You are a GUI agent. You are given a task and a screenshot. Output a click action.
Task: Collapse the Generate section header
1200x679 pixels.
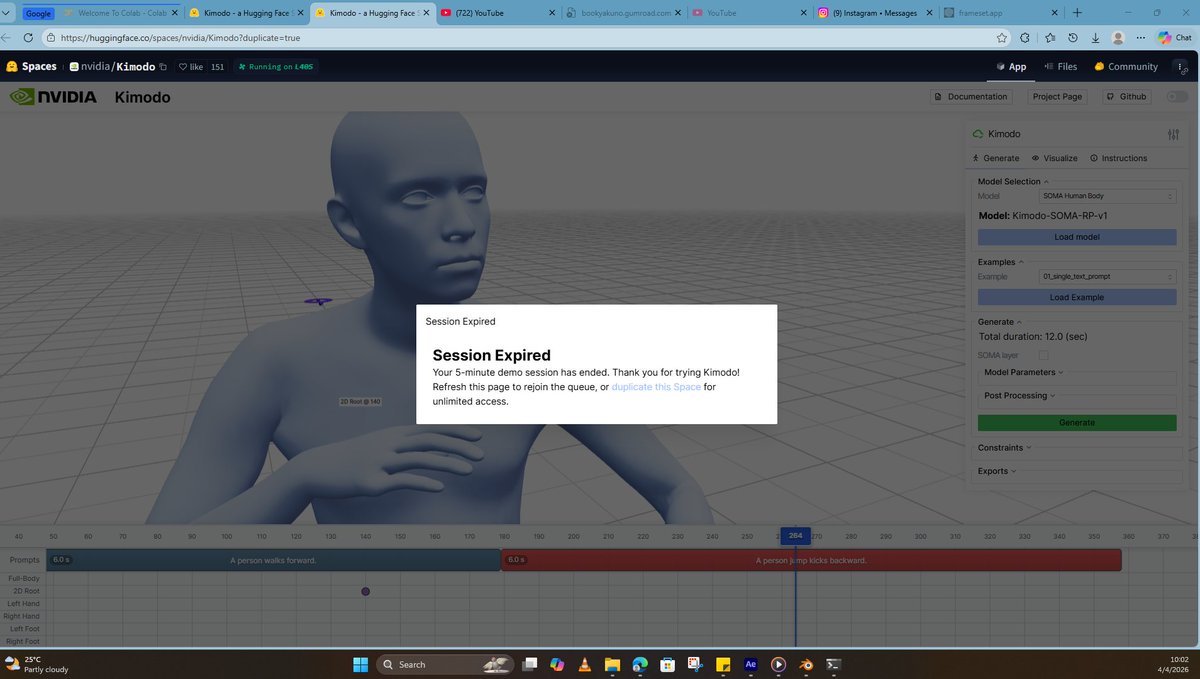tap(999, 322)
